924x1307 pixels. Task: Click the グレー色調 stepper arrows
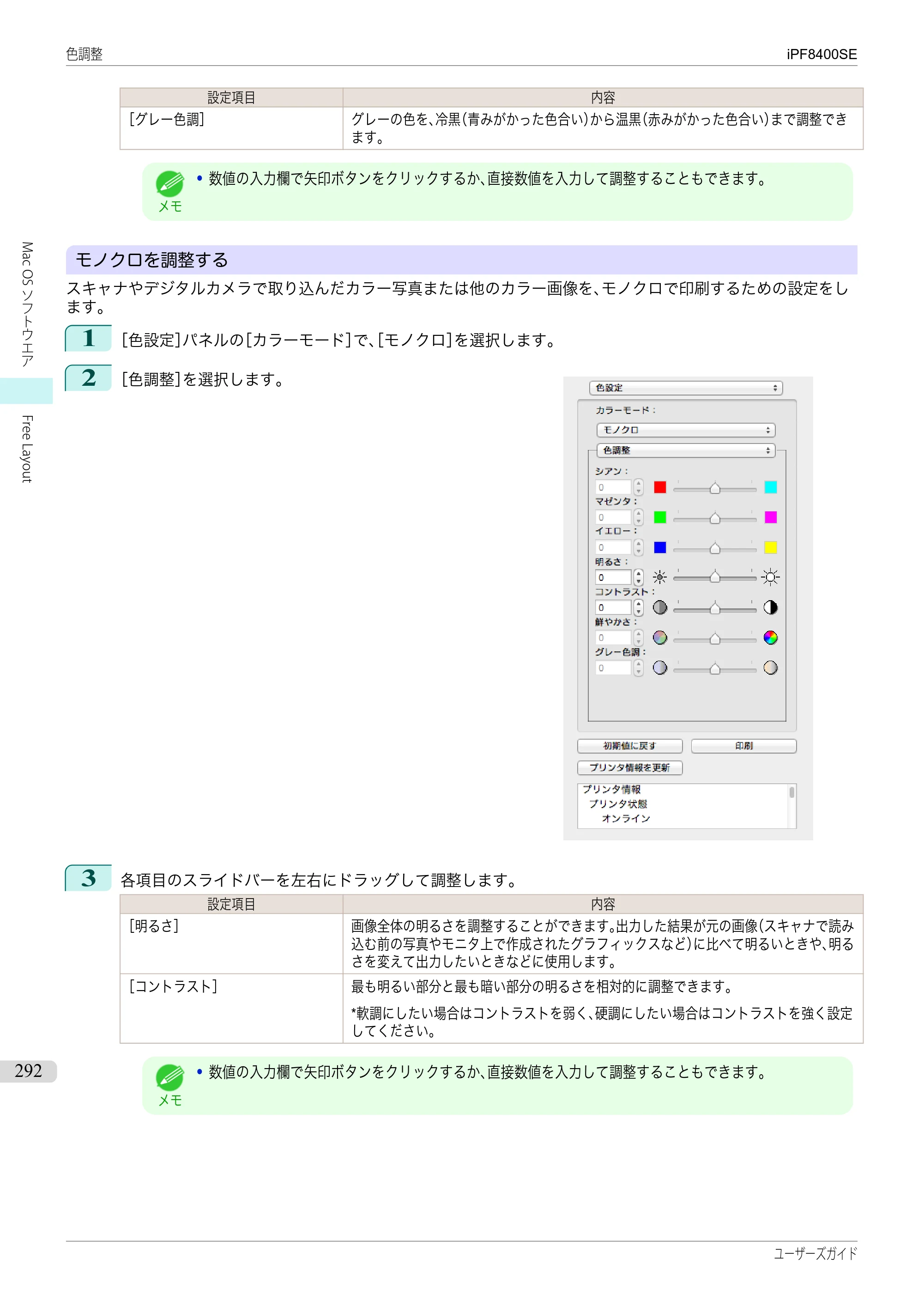coord(638,669)
